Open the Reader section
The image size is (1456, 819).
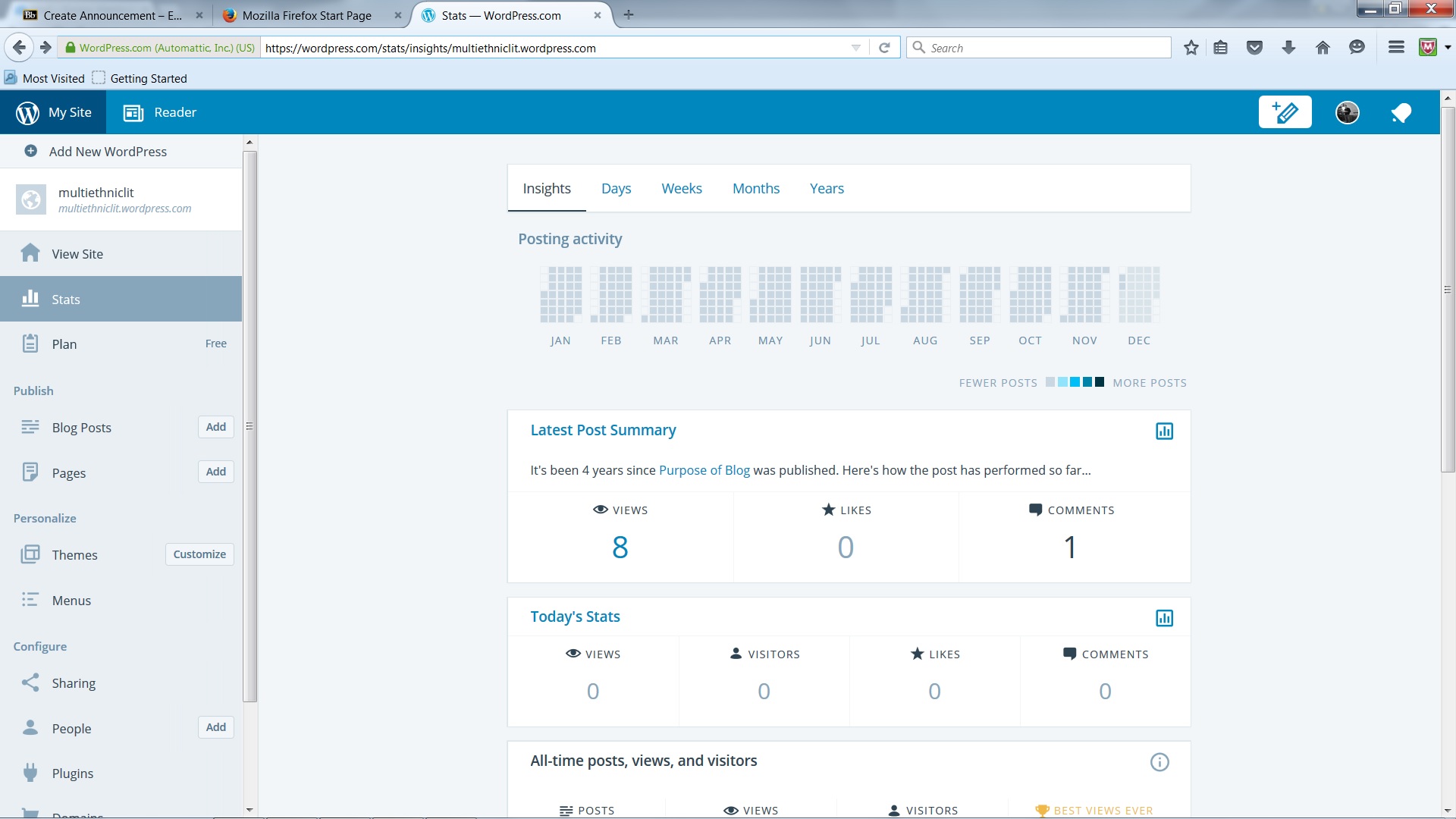160,112
